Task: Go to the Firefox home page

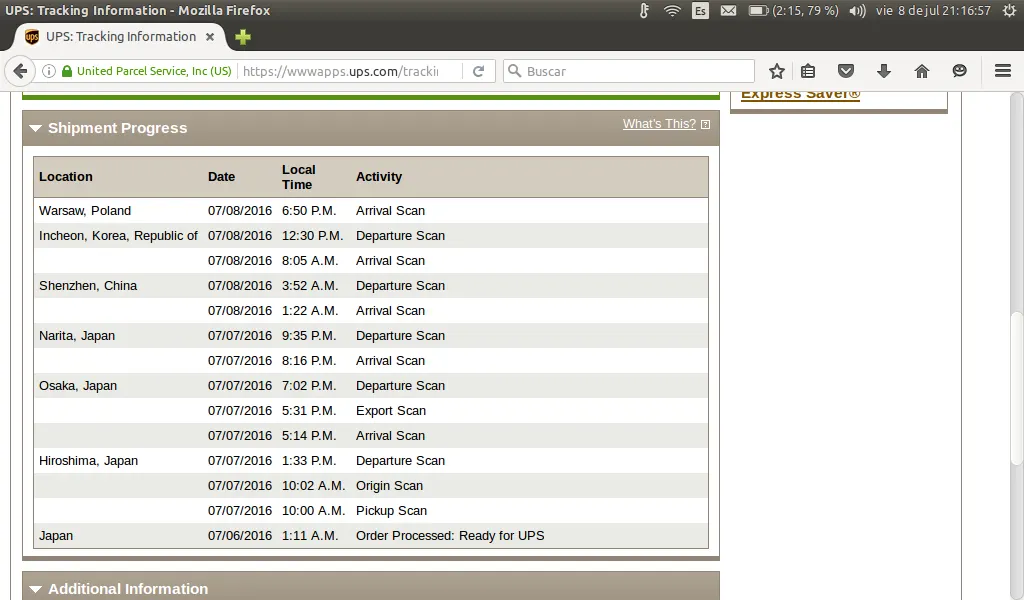Action: pos(921,71)
